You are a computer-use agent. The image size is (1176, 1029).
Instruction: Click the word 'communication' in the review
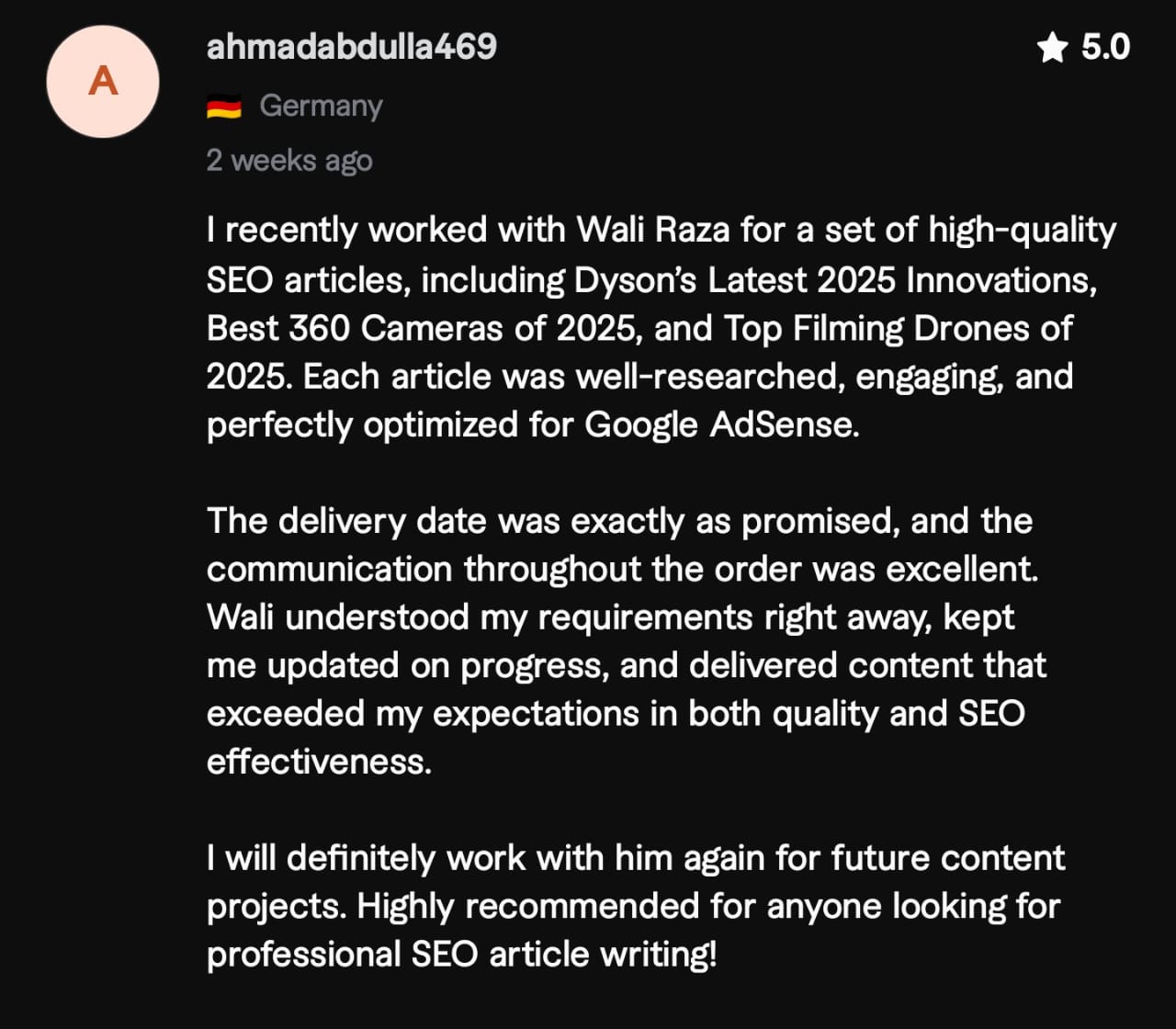click(x=330, y=570)
